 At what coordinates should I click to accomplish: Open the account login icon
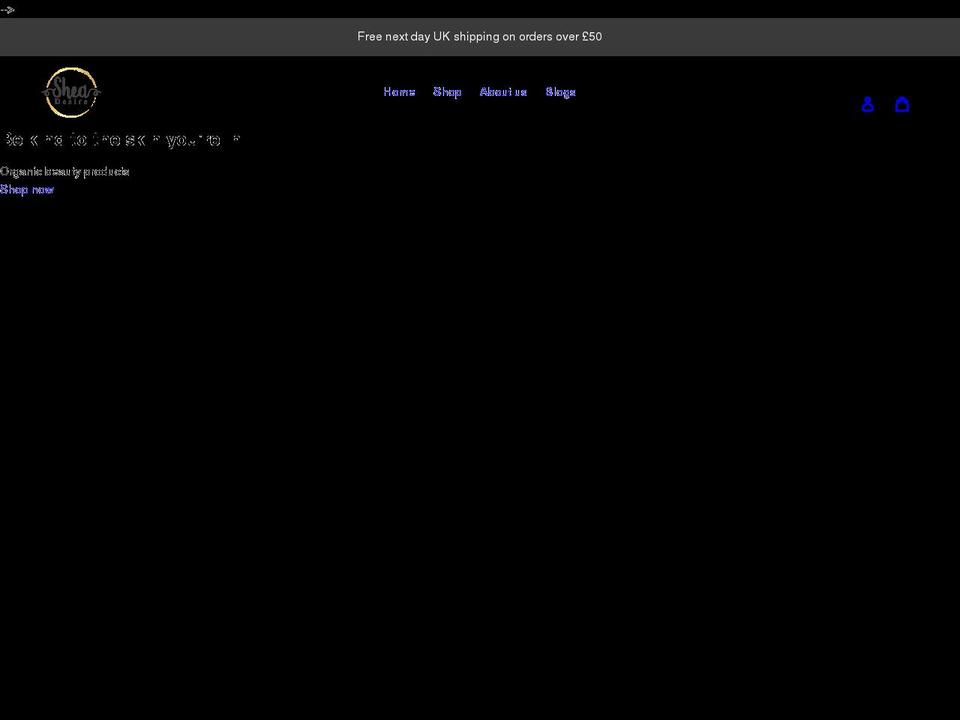tap(868, 105)
